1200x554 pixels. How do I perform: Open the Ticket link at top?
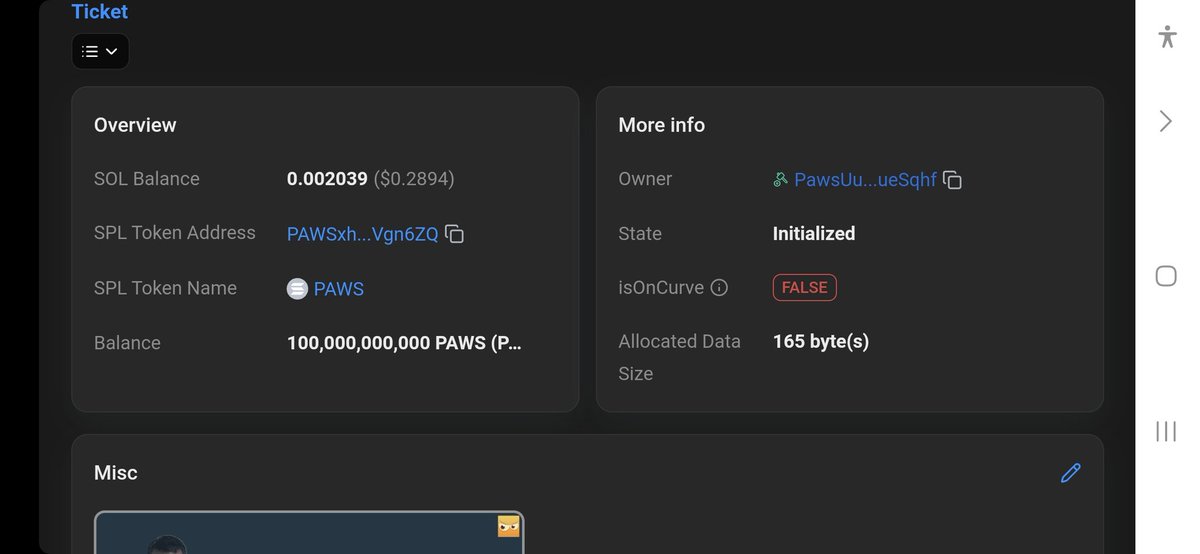tap(100, 12)
